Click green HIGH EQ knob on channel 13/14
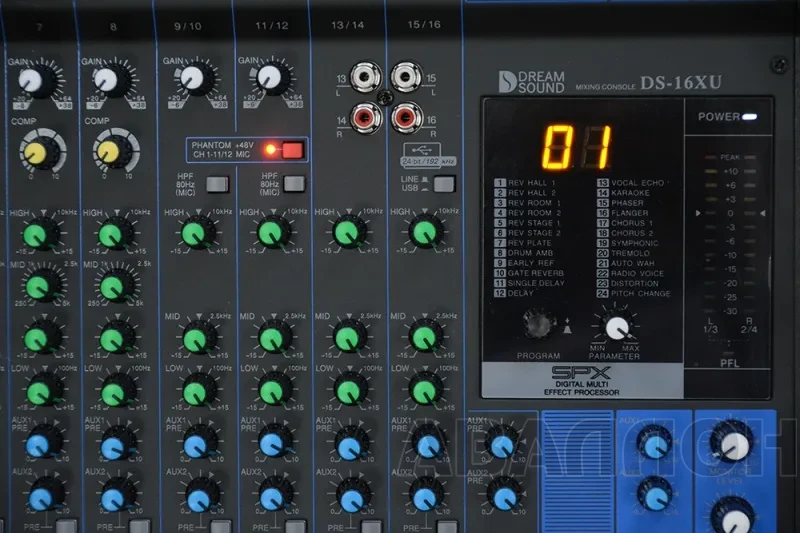 point(348,232)
